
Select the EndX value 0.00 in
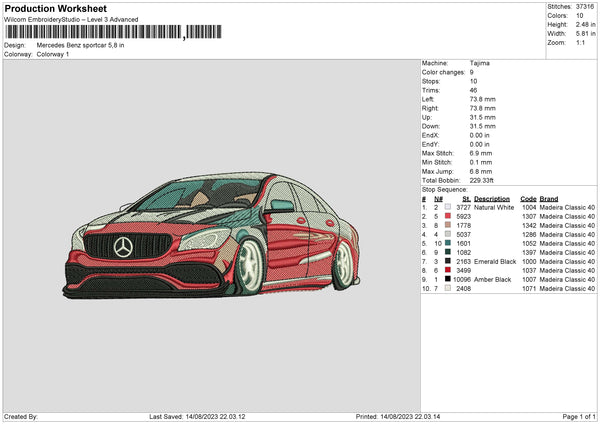point(479,135)
